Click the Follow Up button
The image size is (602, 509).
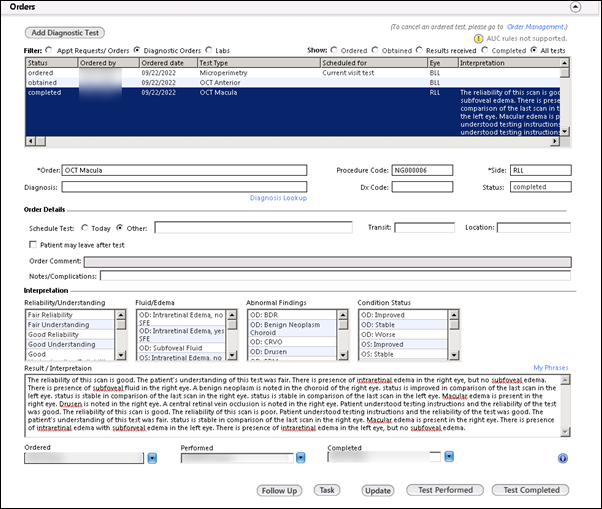(279, 491)
